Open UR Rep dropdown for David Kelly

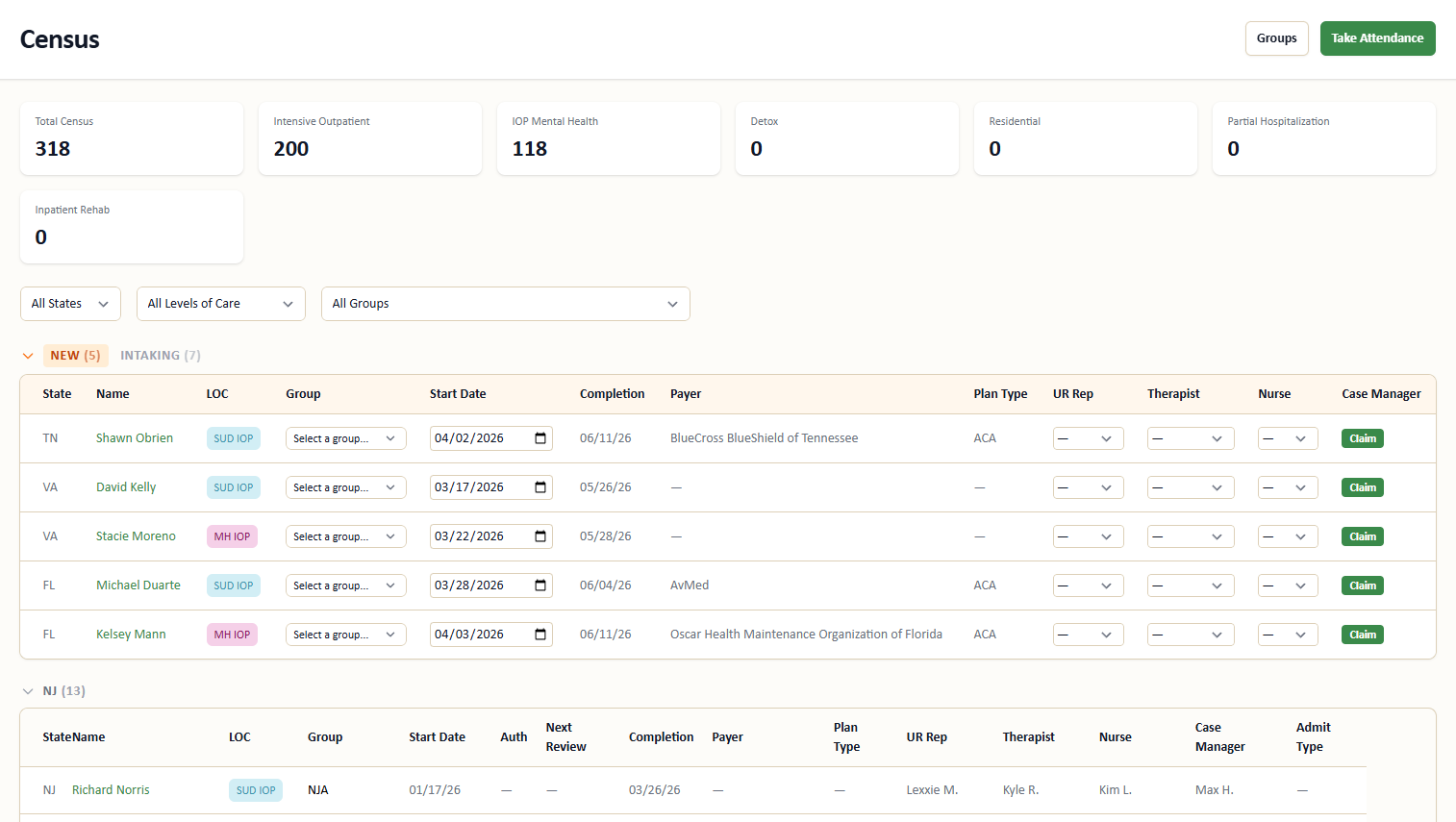1088,486
